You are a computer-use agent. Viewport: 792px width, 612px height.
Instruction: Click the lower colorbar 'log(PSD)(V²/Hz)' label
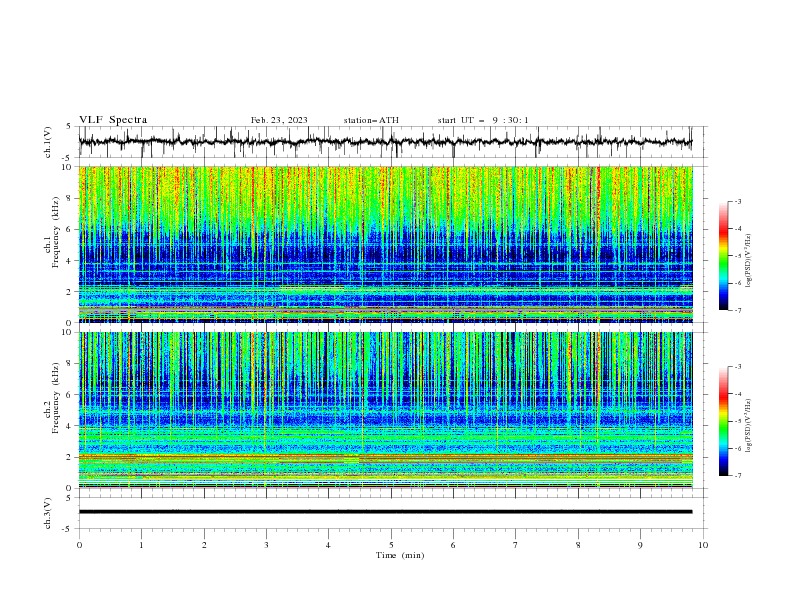click(749, 425)
